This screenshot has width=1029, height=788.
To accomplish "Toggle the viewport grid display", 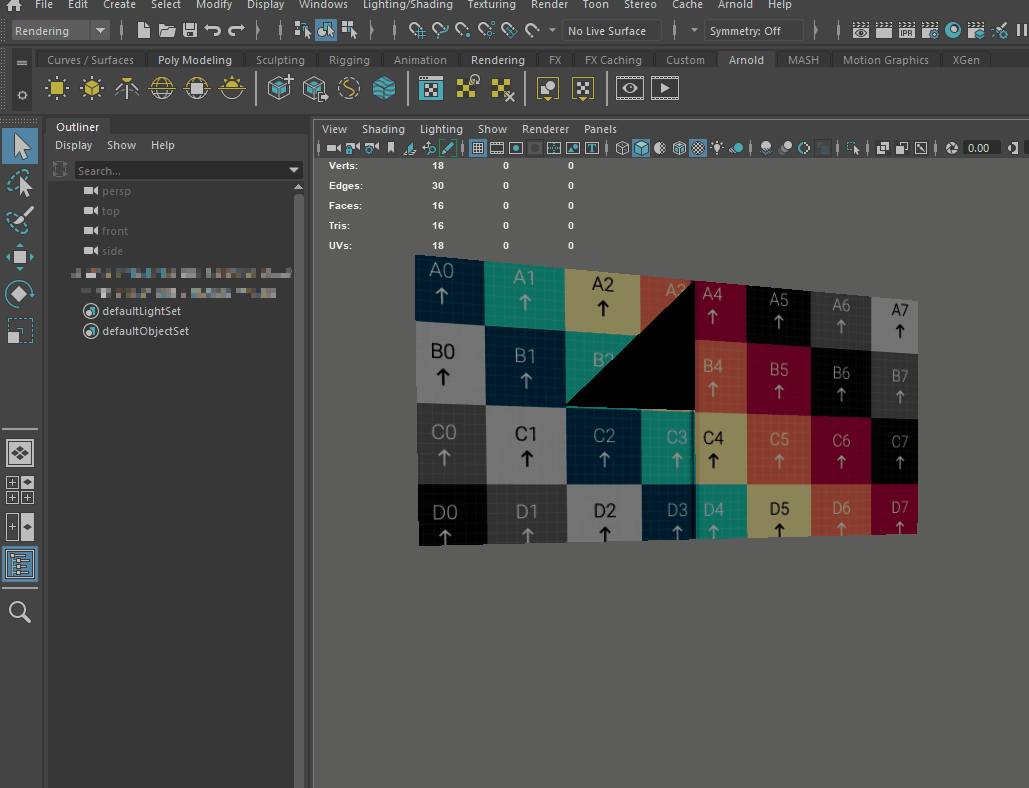I will coord(478,148).
